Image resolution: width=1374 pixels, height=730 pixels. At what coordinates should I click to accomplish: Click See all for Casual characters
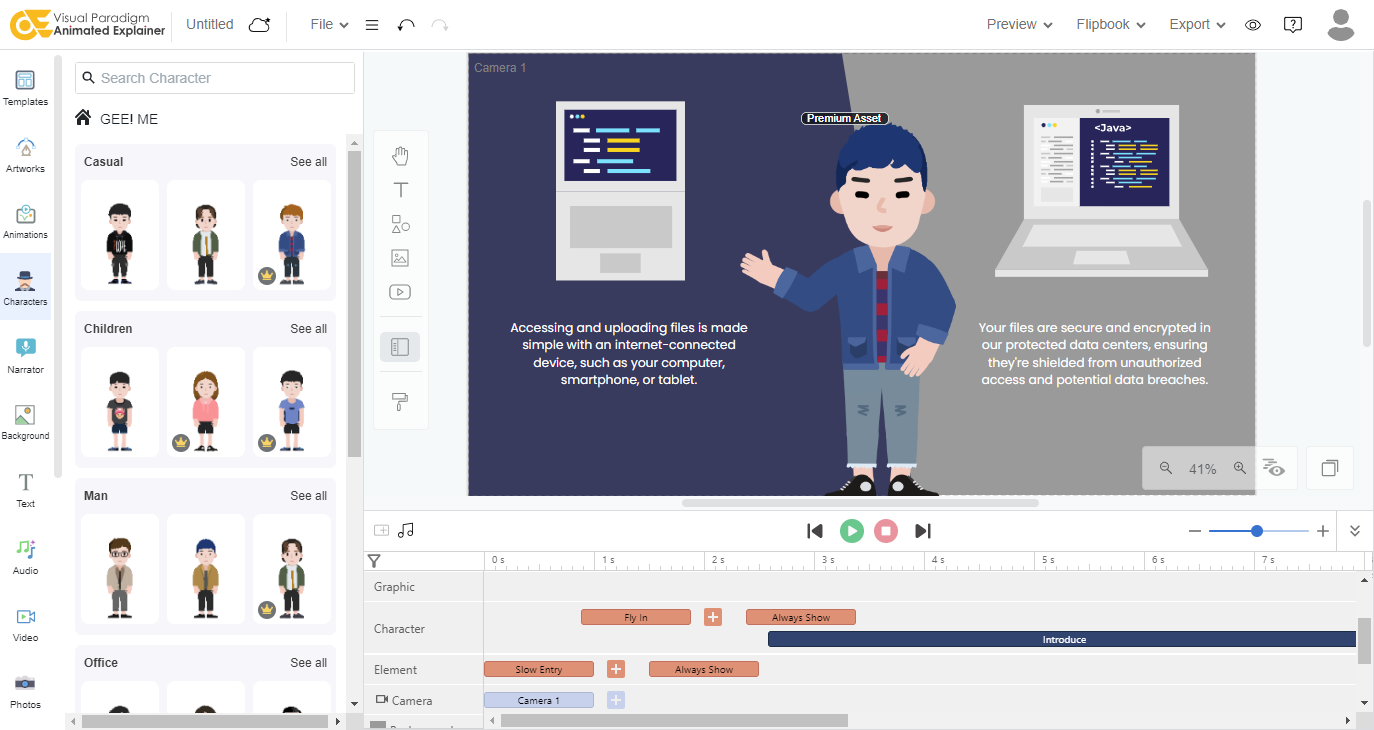point(308,162)
